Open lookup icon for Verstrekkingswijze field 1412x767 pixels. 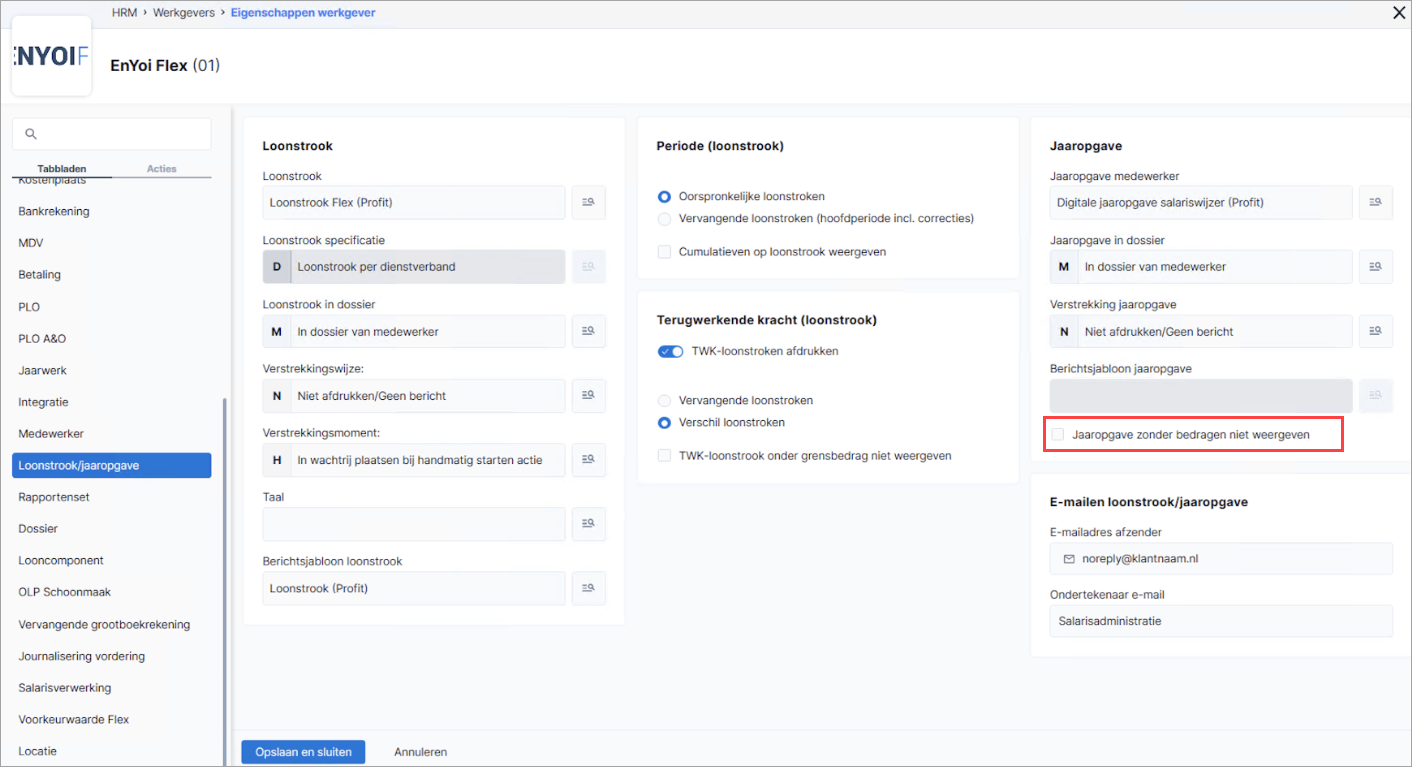click(x=588, y=396)
